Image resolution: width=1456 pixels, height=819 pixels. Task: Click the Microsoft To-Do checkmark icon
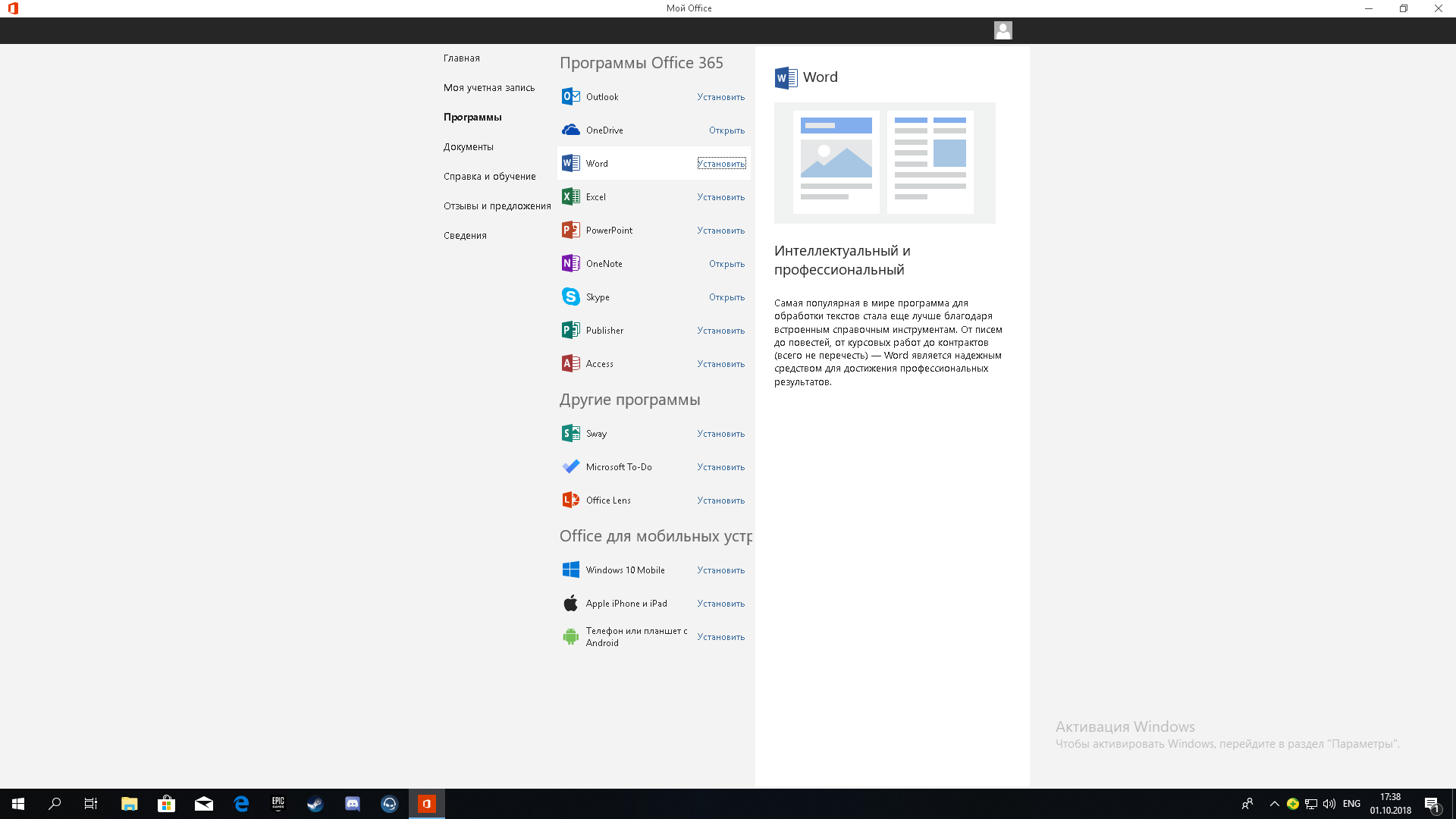tap(570, 467)
